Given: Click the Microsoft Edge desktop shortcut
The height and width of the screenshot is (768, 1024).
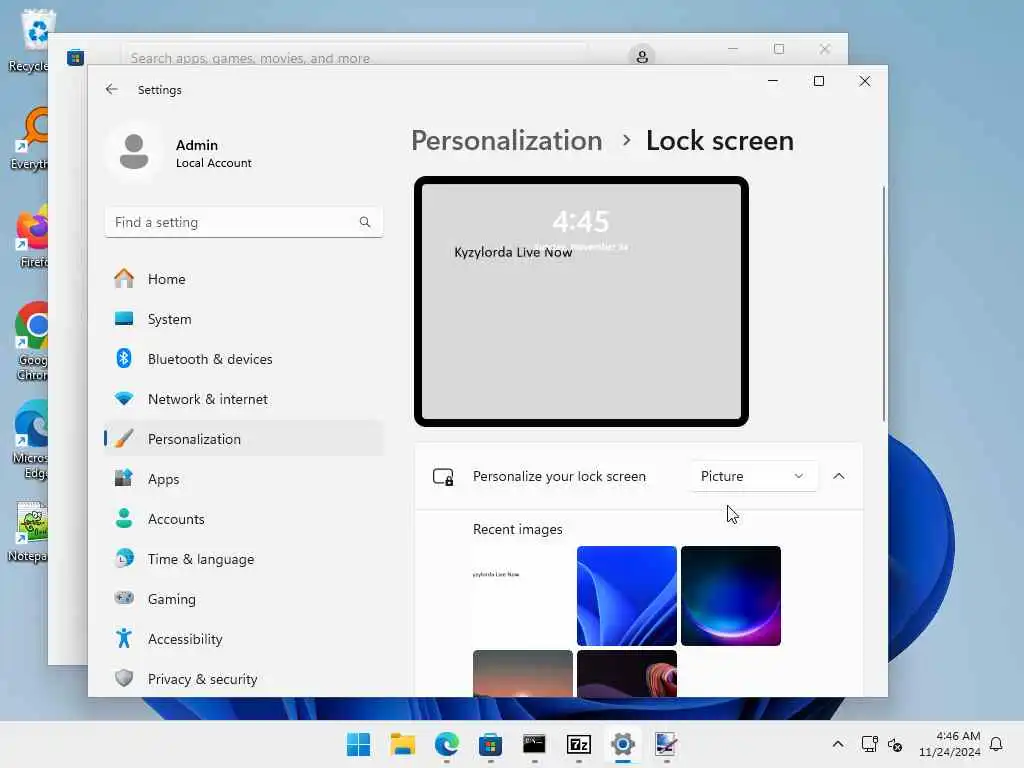Looking at the screenshot, I should click(30, 440).
